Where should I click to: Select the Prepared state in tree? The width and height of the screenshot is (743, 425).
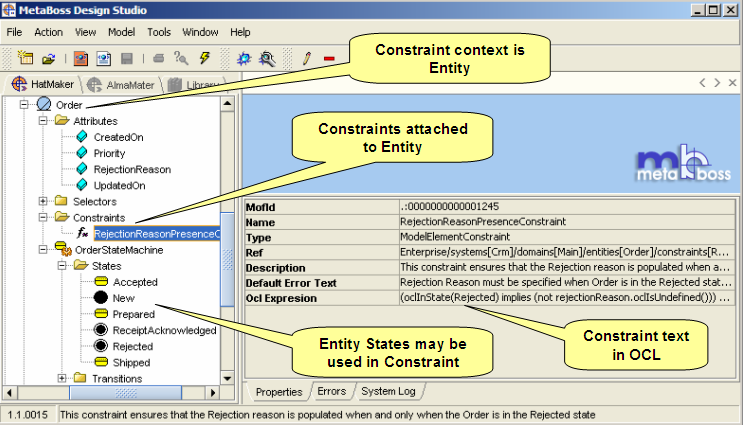(134, 314)
